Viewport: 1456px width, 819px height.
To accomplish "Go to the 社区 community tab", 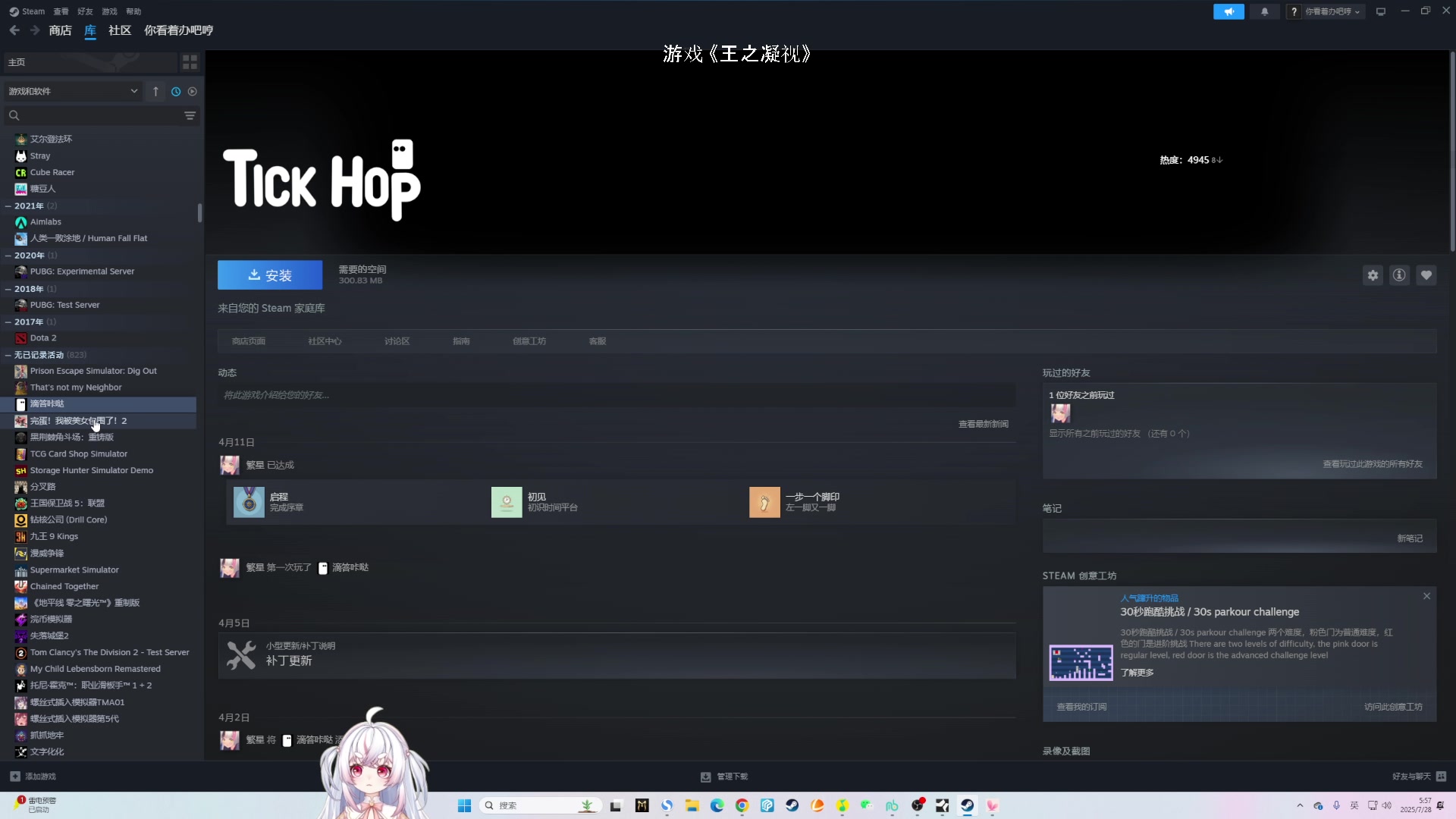I will tap(120, 30).
